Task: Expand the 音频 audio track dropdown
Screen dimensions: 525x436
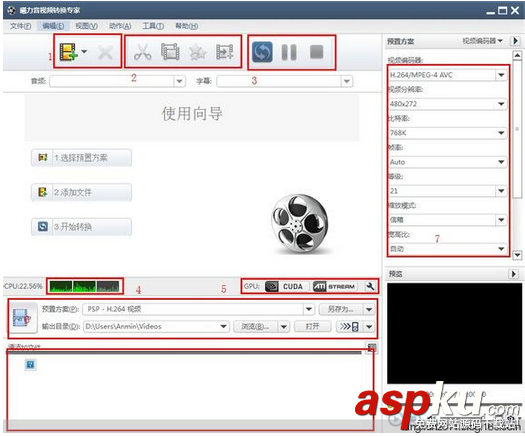Action: point(179,81)
